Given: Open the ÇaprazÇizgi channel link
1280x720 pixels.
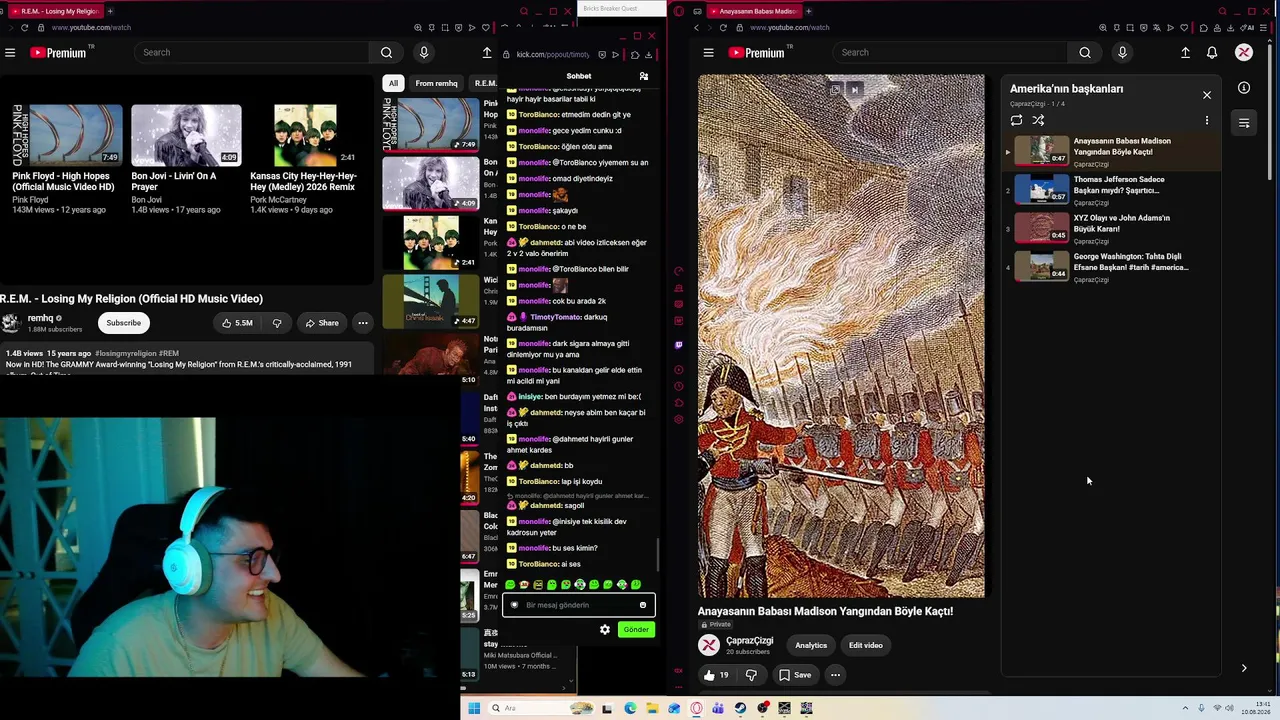Looking at the screenshot, I should point(750,640).
